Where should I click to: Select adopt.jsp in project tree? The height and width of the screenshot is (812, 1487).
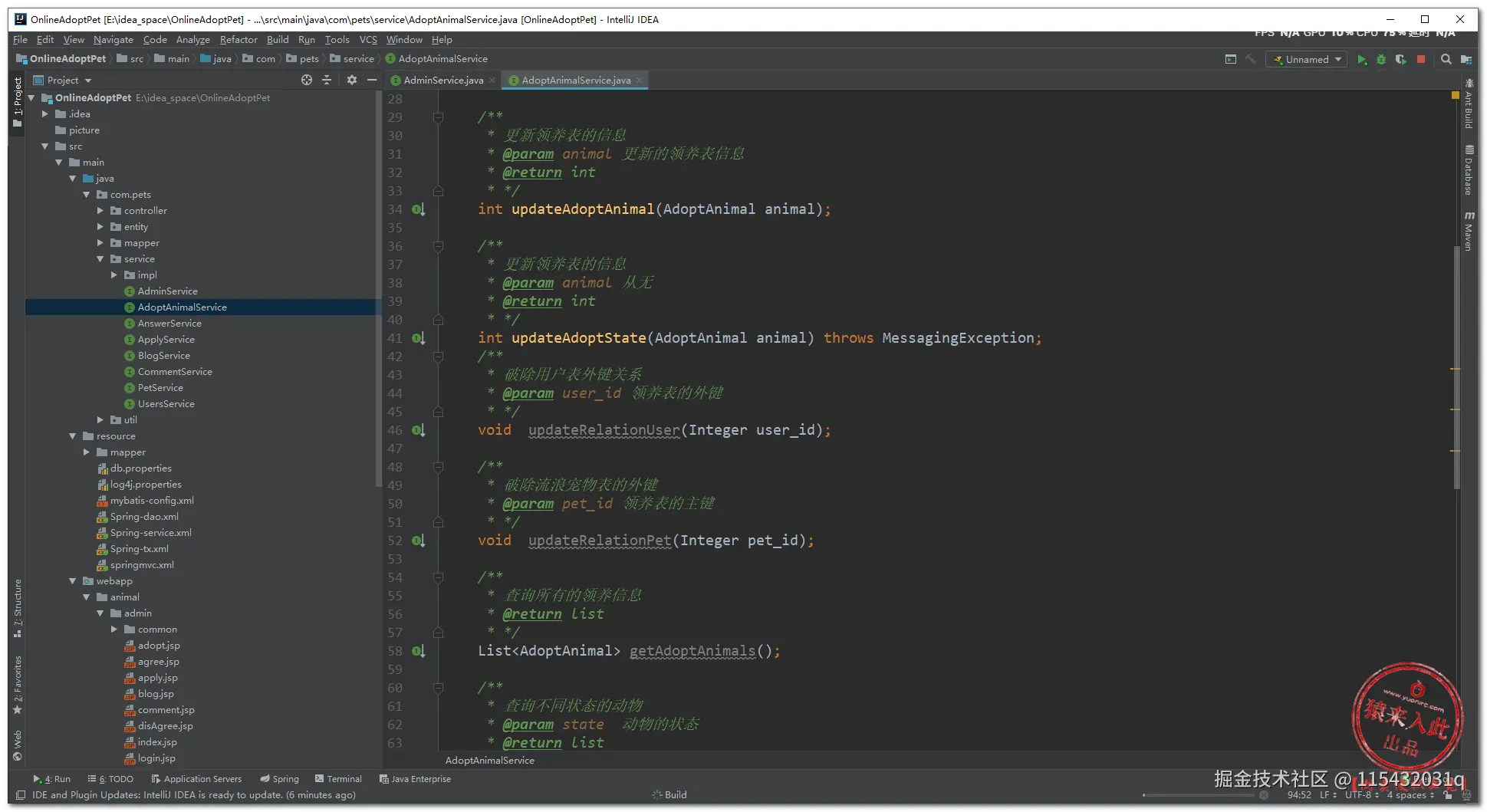click(x=159, y=646)
